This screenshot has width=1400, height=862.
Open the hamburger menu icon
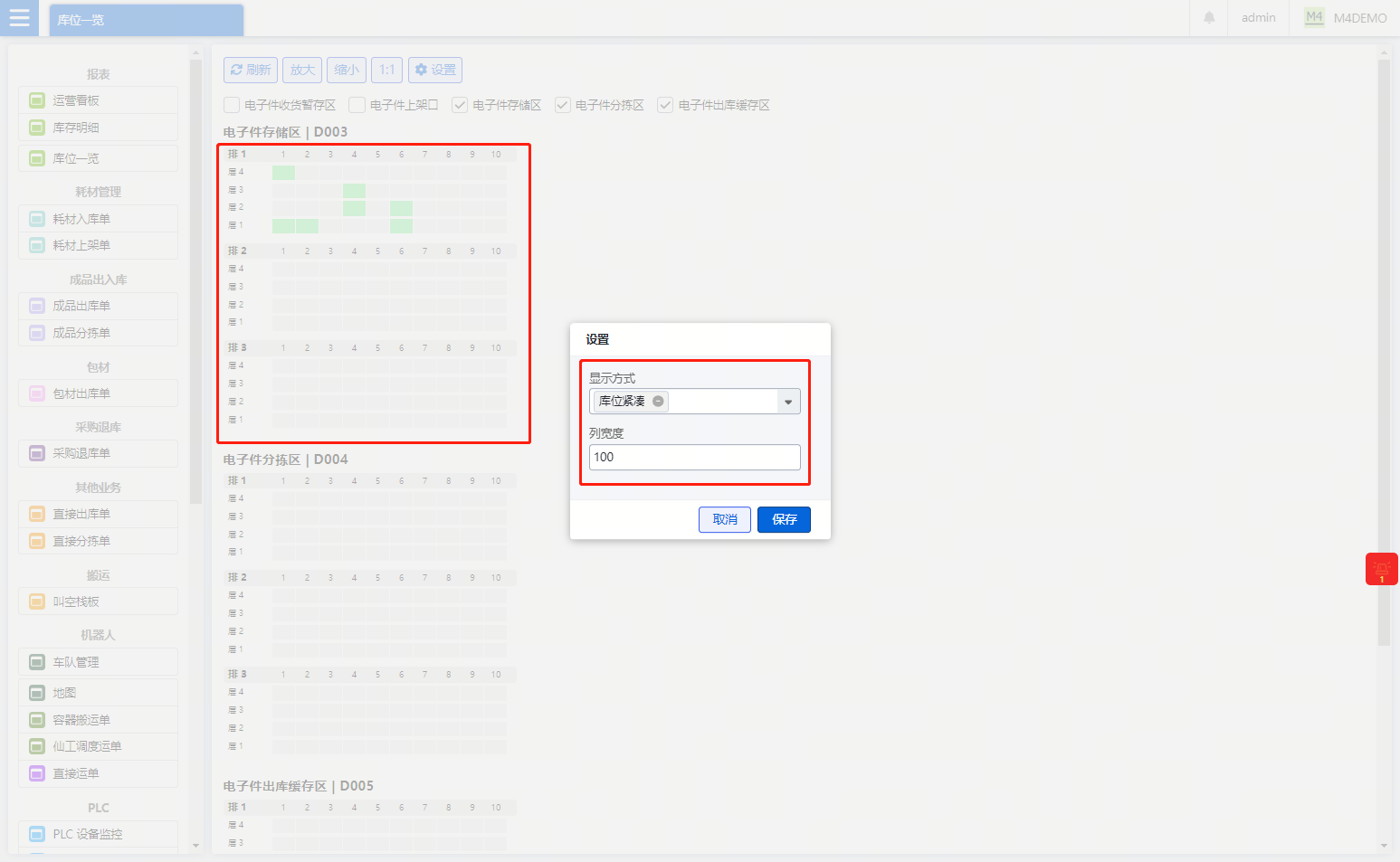point(19,17)
